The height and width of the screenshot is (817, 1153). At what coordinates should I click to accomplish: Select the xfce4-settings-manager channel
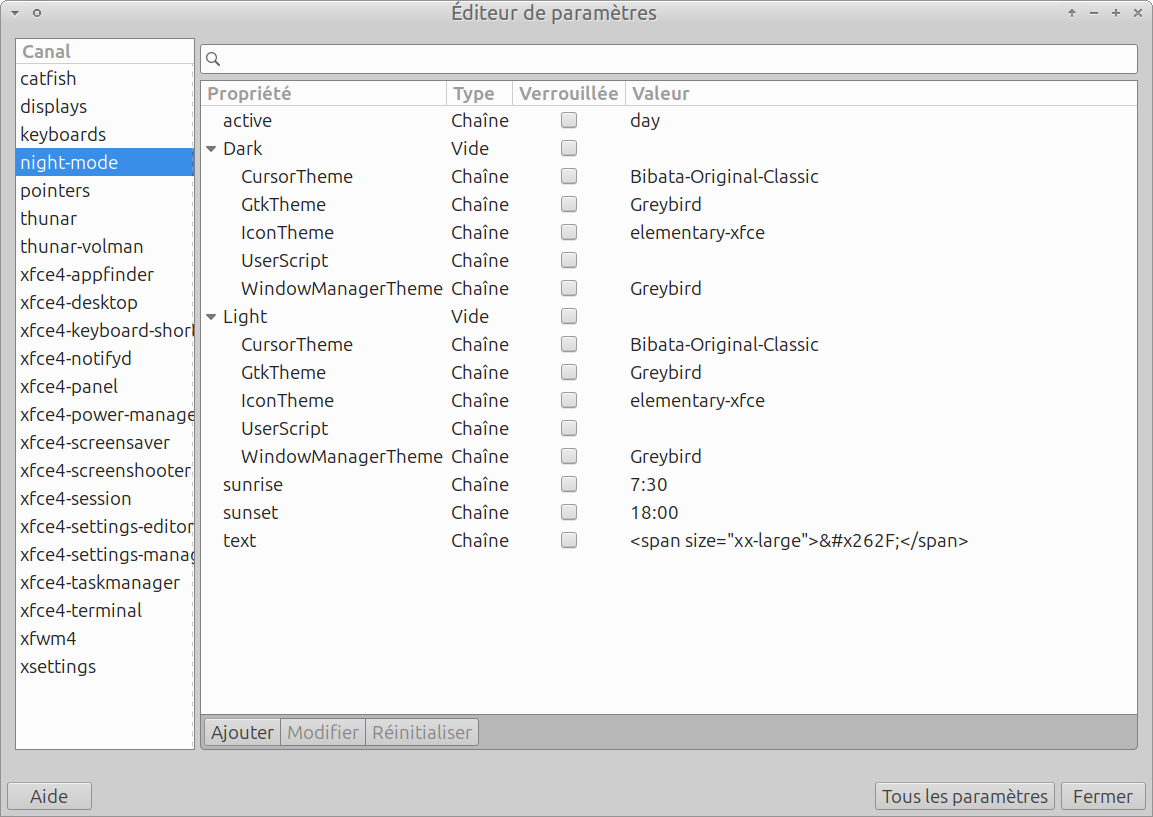(104, 554)
